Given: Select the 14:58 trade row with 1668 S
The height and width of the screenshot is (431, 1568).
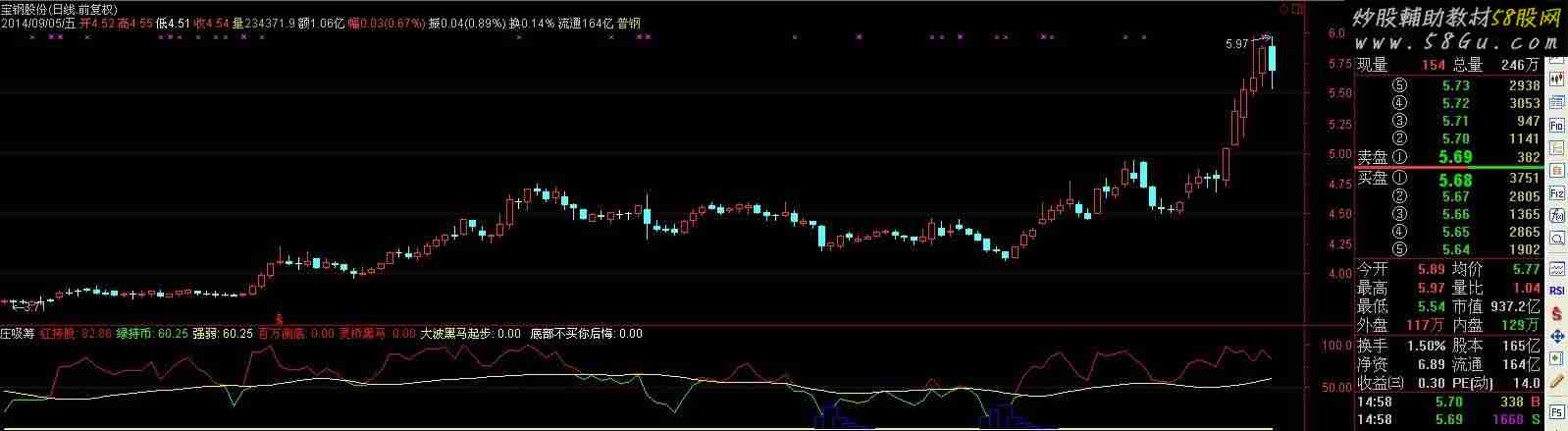Looking at the screenshot, I should 1447,420.
